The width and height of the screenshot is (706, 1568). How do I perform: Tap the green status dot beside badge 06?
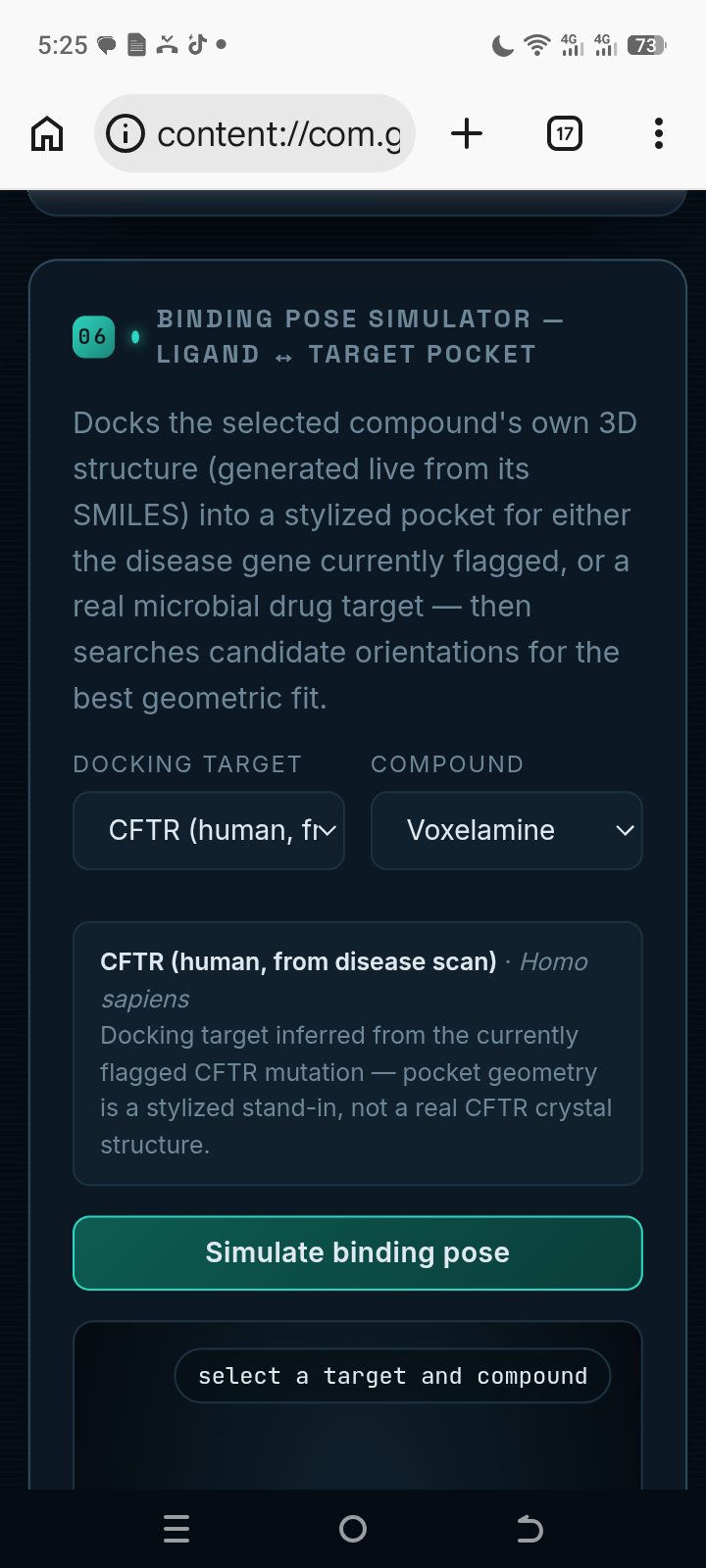135,337
